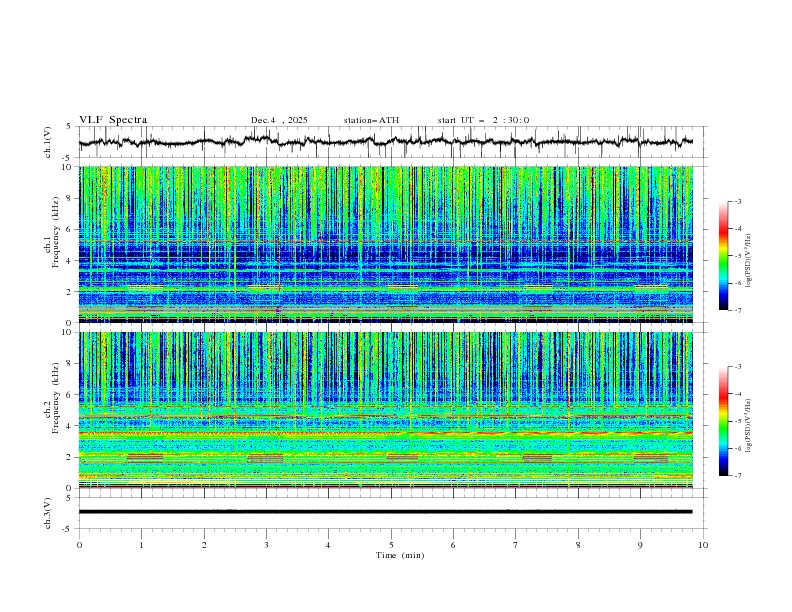Click time axis end tick label "10"
Screen dimensions: 792x612
click(x=703, y=545)
